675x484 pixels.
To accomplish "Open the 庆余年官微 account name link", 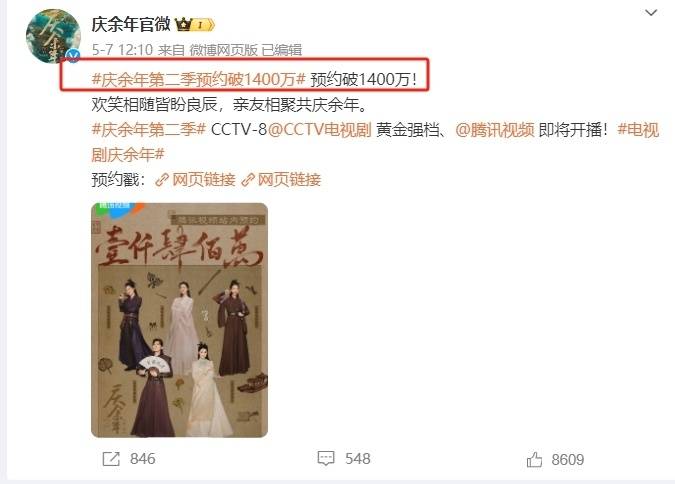I will pos(131,25).
